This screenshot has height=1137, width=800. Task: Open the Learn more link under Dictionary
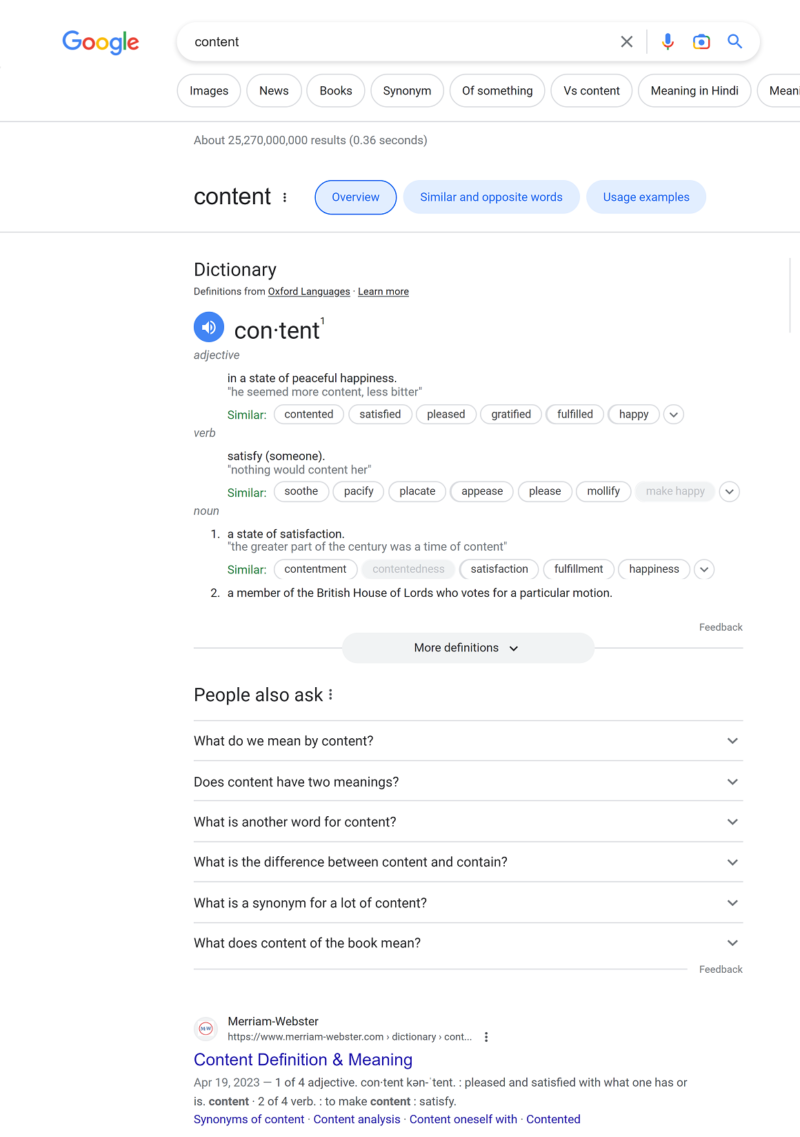383,291
